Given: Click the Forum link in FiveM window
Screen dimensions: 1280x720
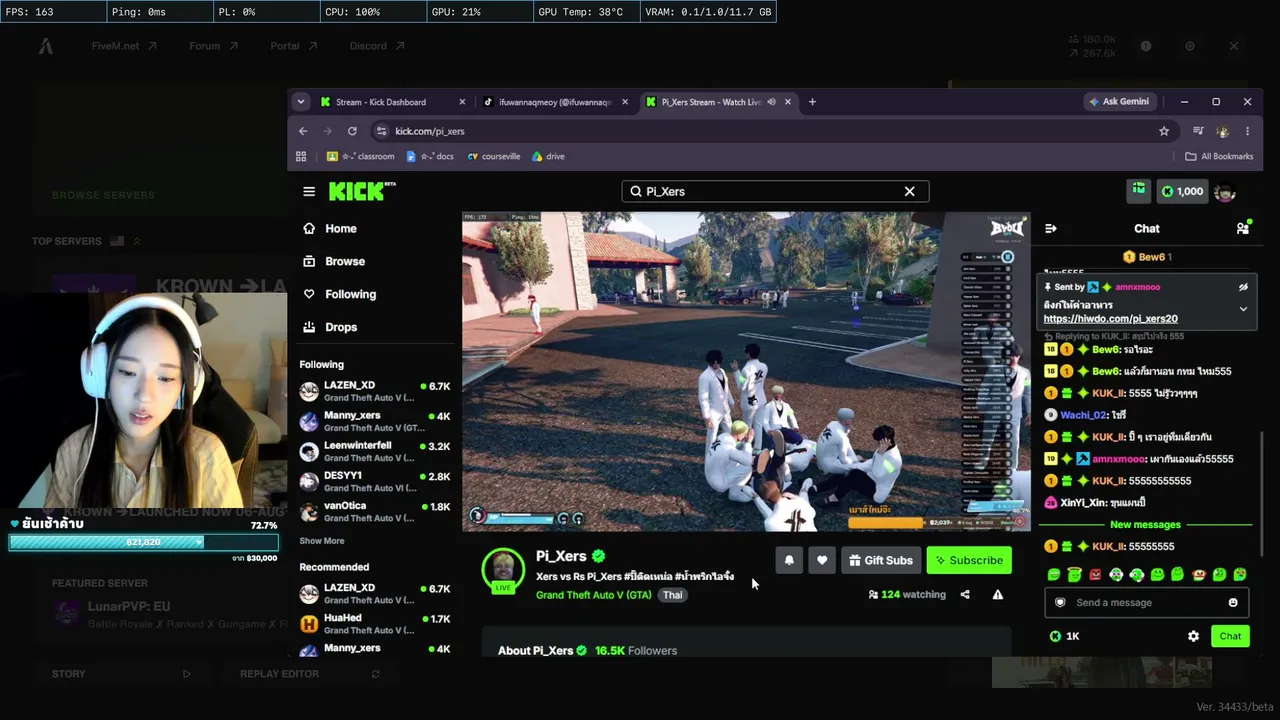Looking at the screenshot, I should click(213, 46).
